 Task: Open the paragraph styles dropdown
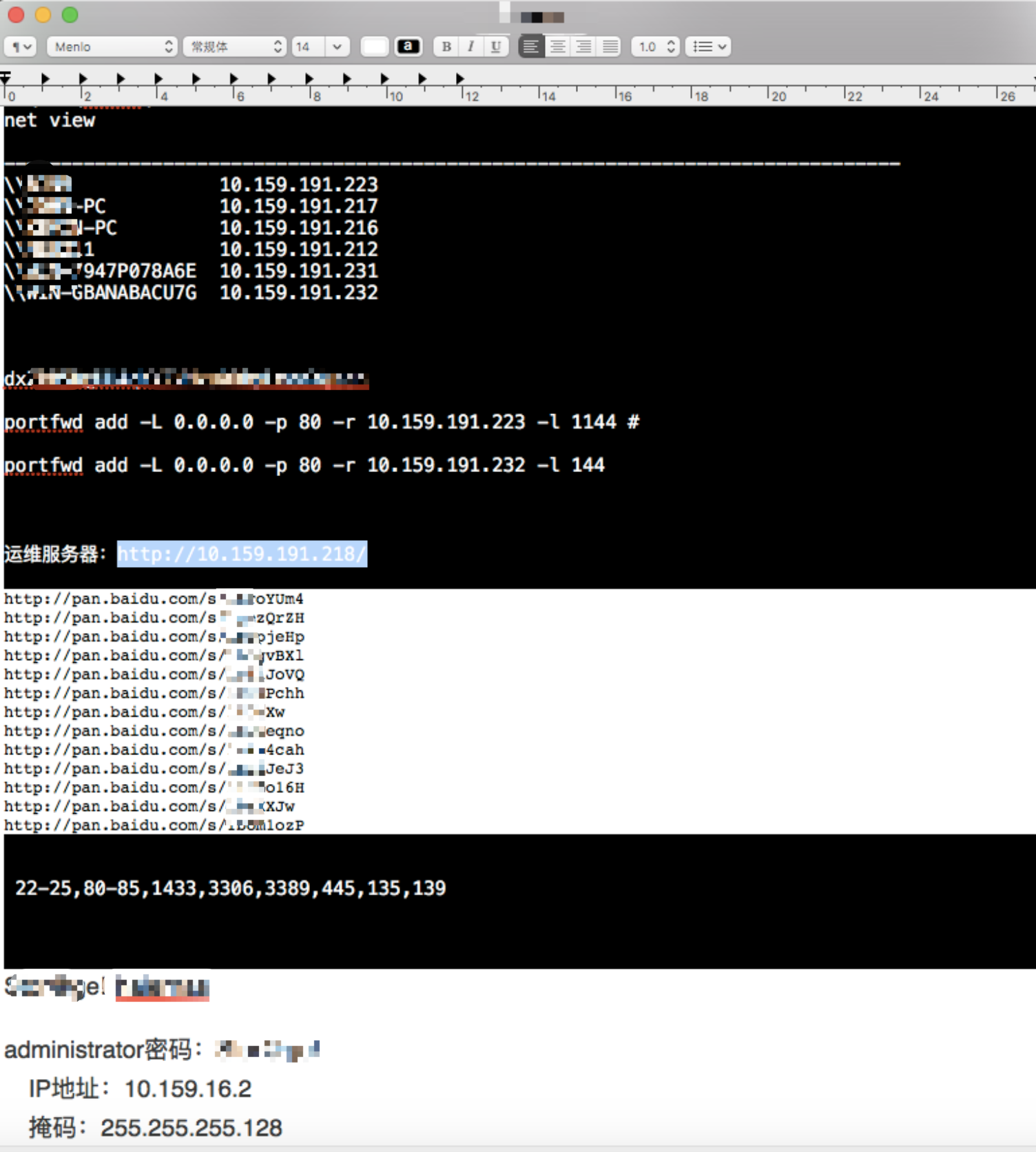(x=20, y=47)
